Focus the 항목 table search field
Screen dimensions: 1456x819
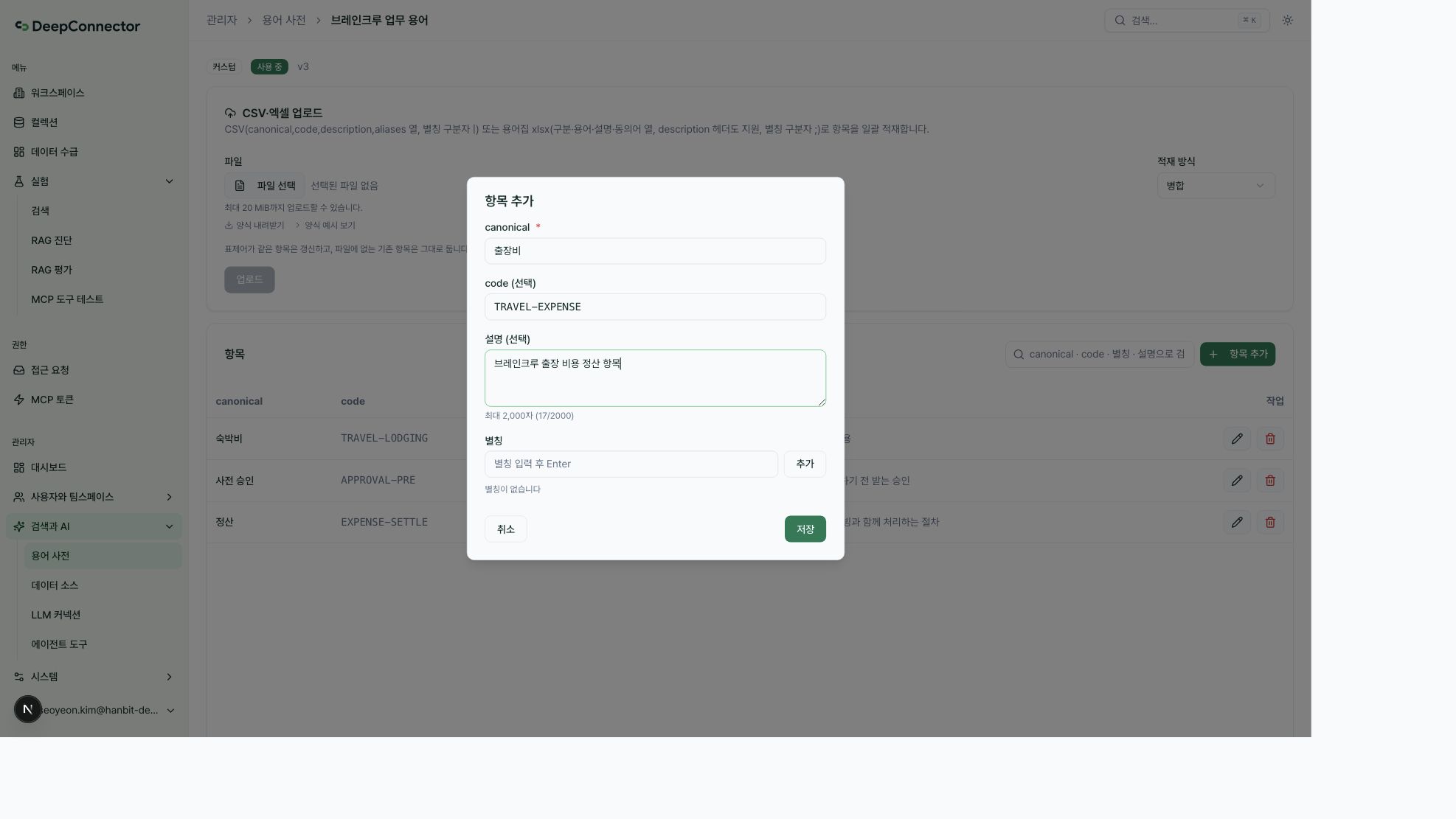(1100, 354)
